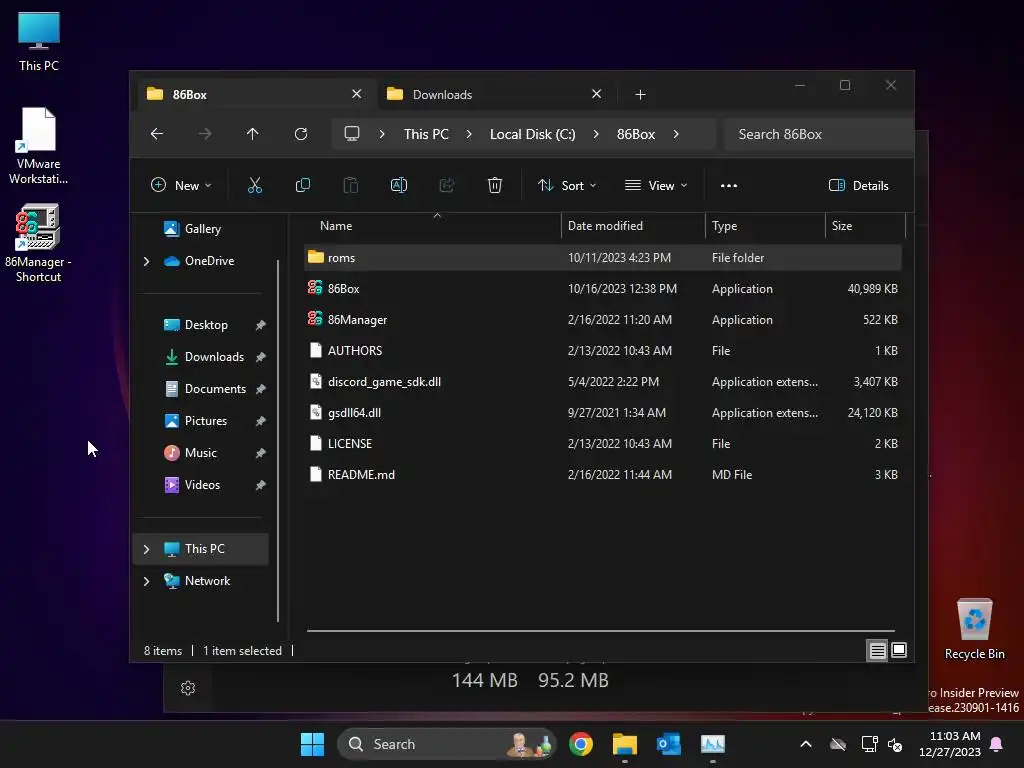The image size is (1024, 768).
Task: Select the README.md file
Action: click(603, 475)
